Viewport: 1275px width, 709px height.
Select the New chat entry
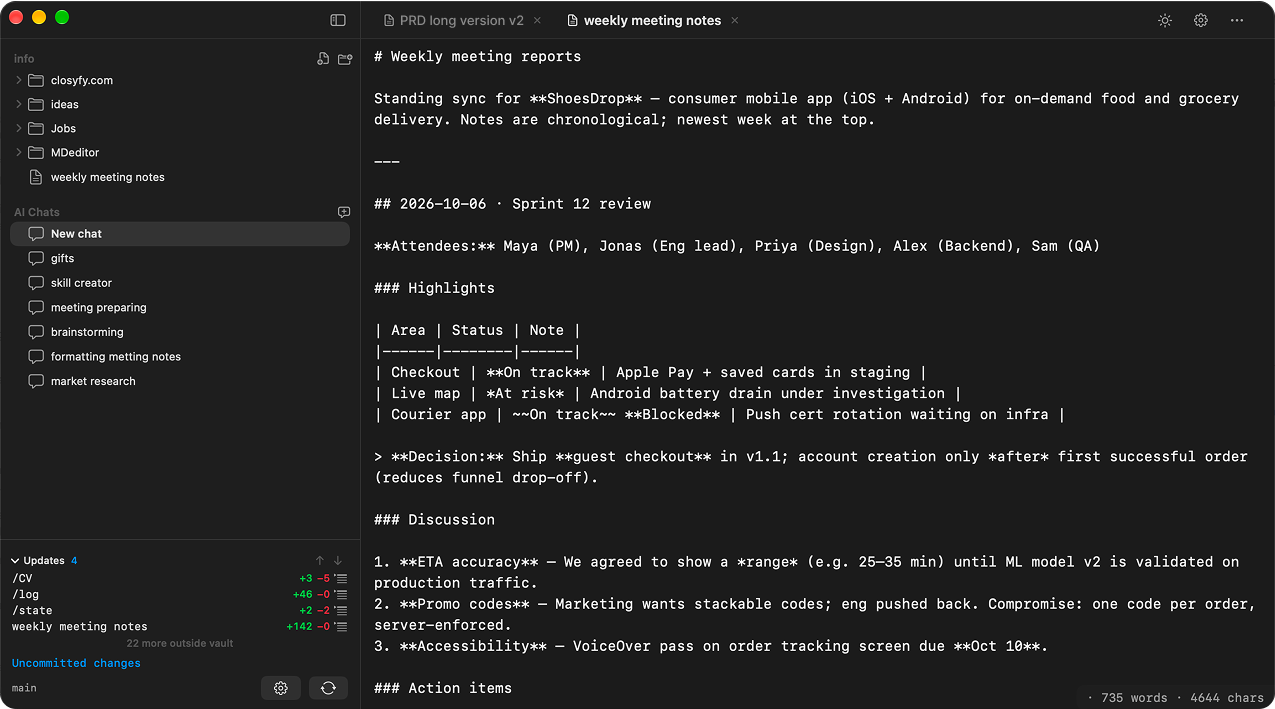tap(180, 234)
